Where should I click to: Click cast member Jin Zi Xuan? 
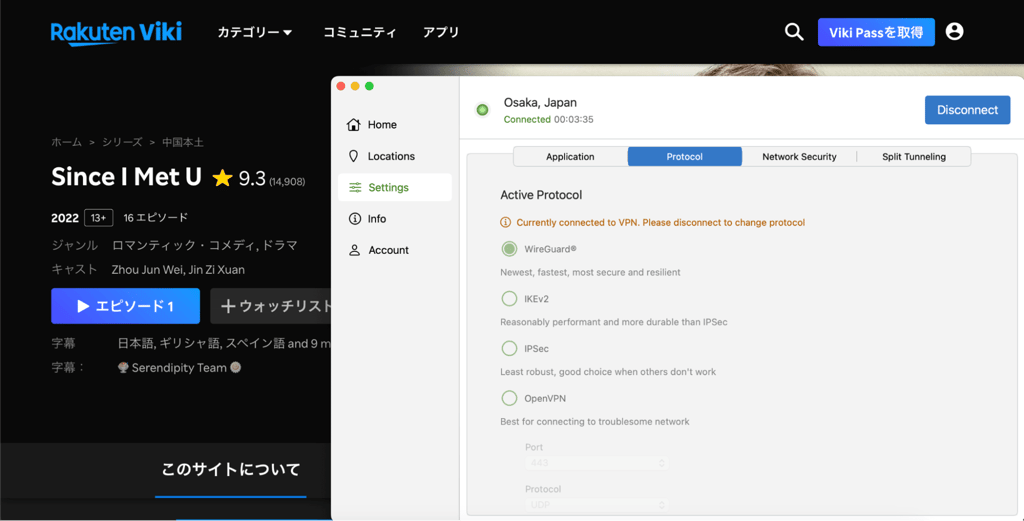(x=217, y=270)
